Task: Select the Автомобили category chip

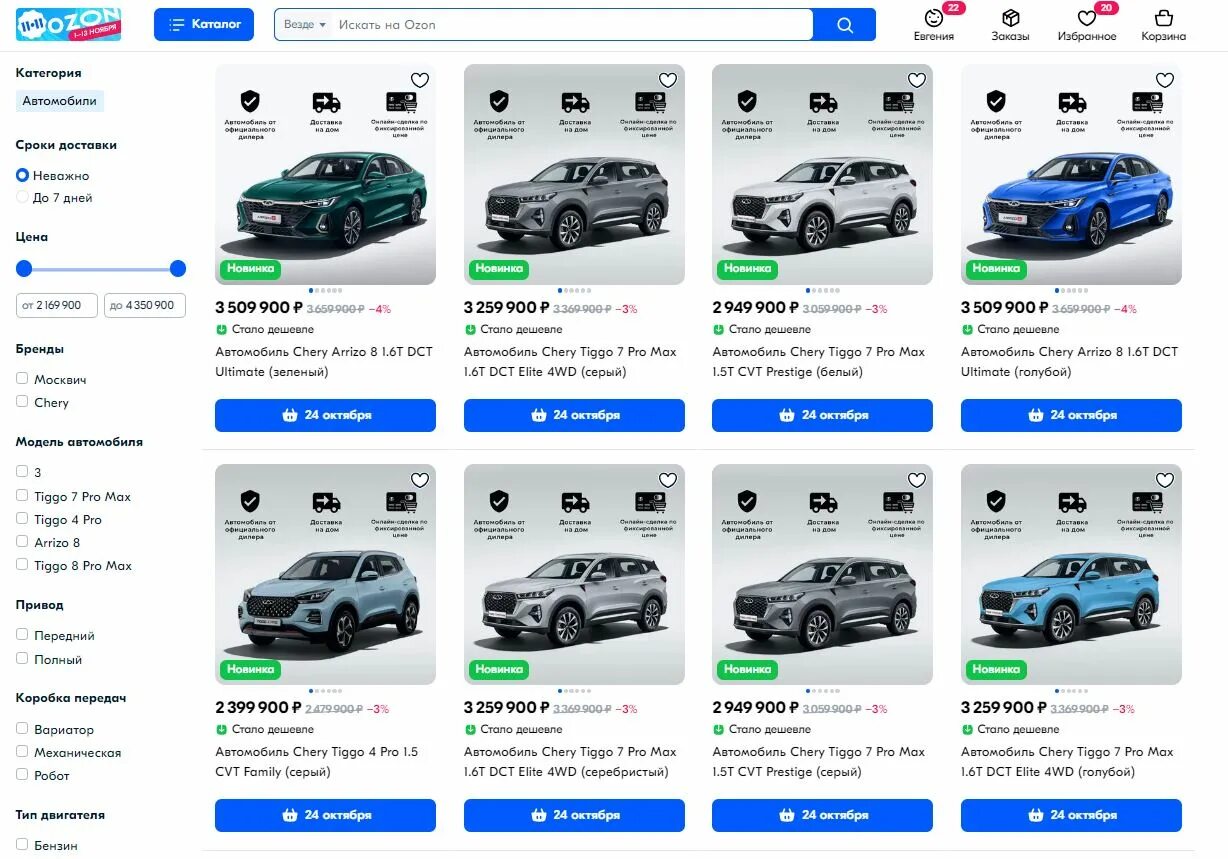Action: pyautogui.click(x=60, y=101)
